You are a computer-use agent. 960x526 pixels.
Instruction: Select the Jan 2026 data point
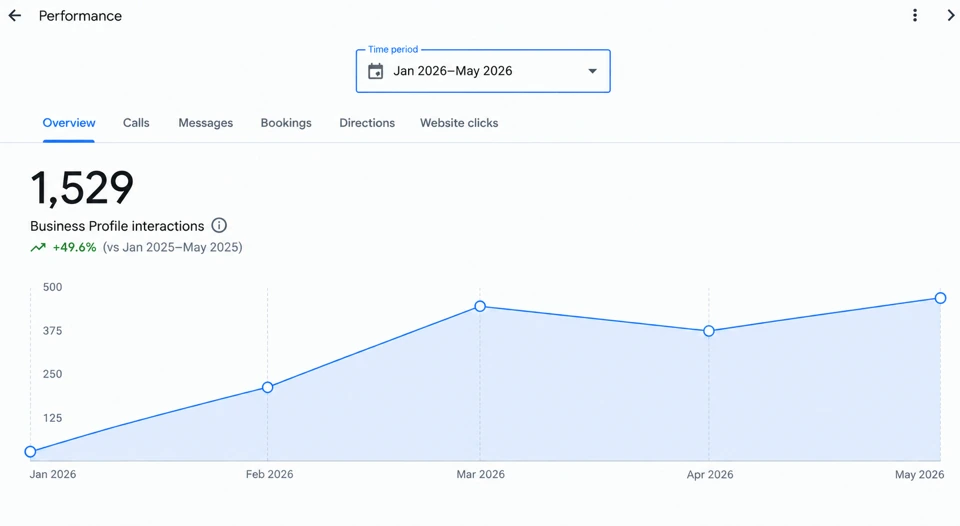pyautogui.click(x=30, y=452)
